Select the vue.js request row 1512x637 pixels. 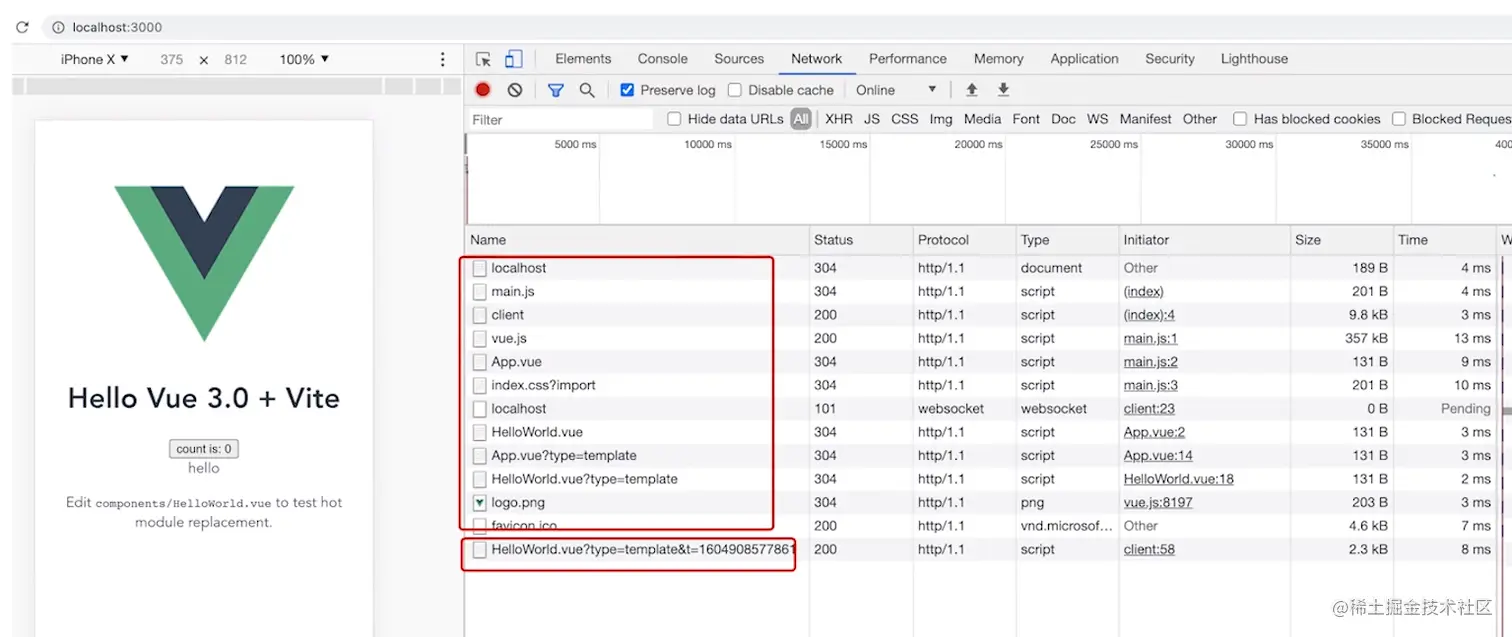pos(988,338)
